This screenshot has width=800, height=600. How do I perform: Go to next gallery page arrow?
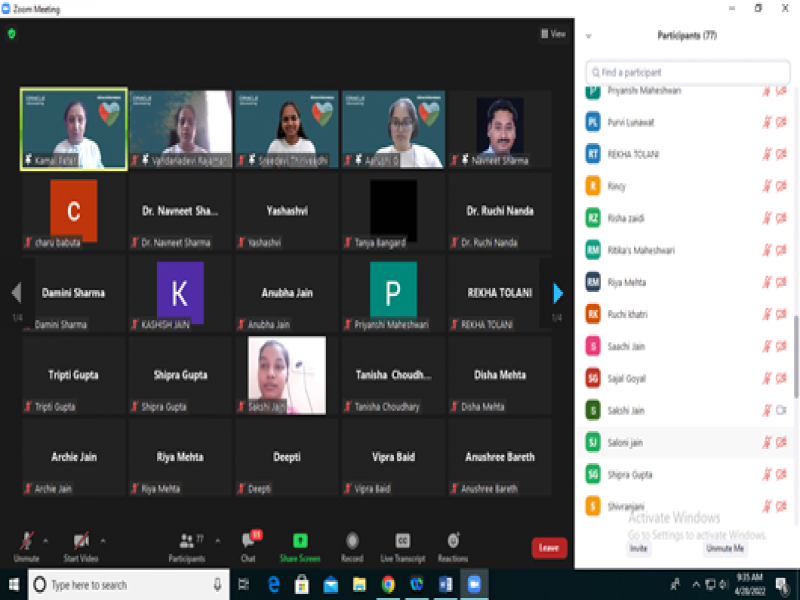click(558, 293)
